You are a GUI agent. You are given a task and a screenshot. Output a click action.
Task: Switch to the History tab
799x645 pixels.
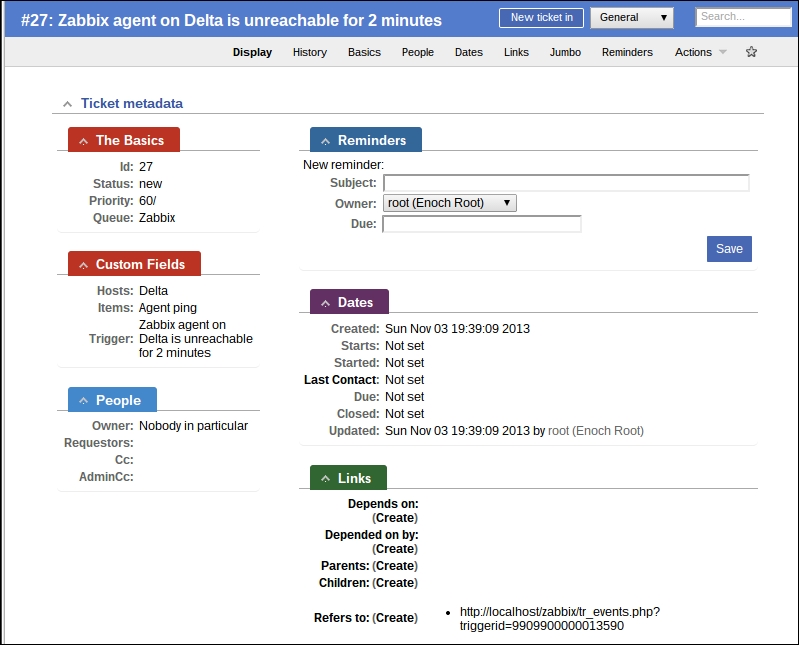(310, 52)
